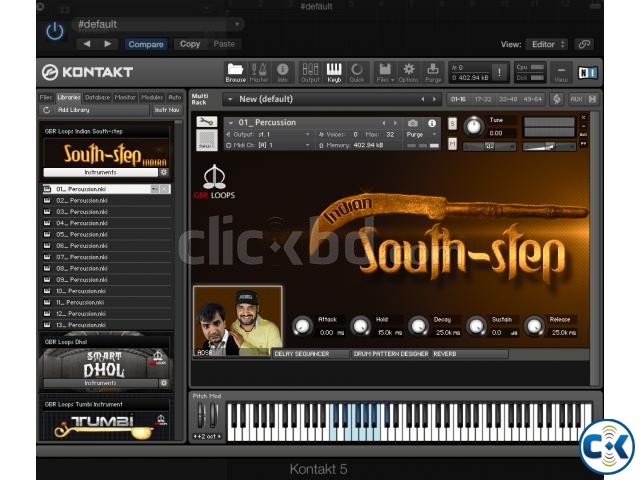Click the keyboard octave shift control
Image resolution: width=640 pixels, height=480 pixels.
(x=207, y=436)
